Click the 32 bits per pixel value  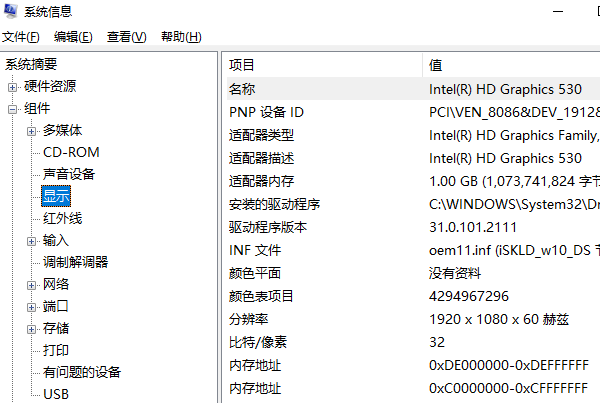click(x=437, y=342)
